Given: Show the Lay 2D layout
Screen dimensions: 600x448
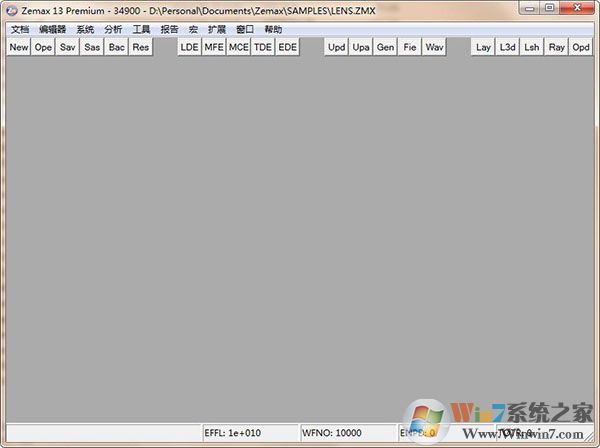Looking at the screenshot, I should pyautogui.click(x=483, y=47).
